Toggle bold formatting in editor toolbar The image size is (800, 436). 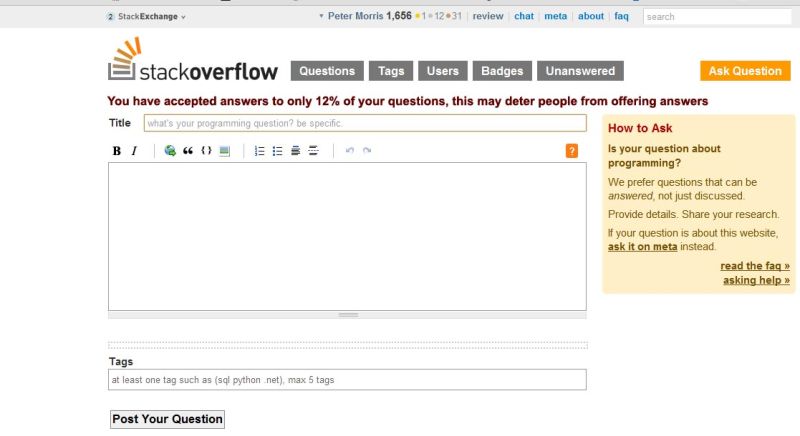point(116,151)
